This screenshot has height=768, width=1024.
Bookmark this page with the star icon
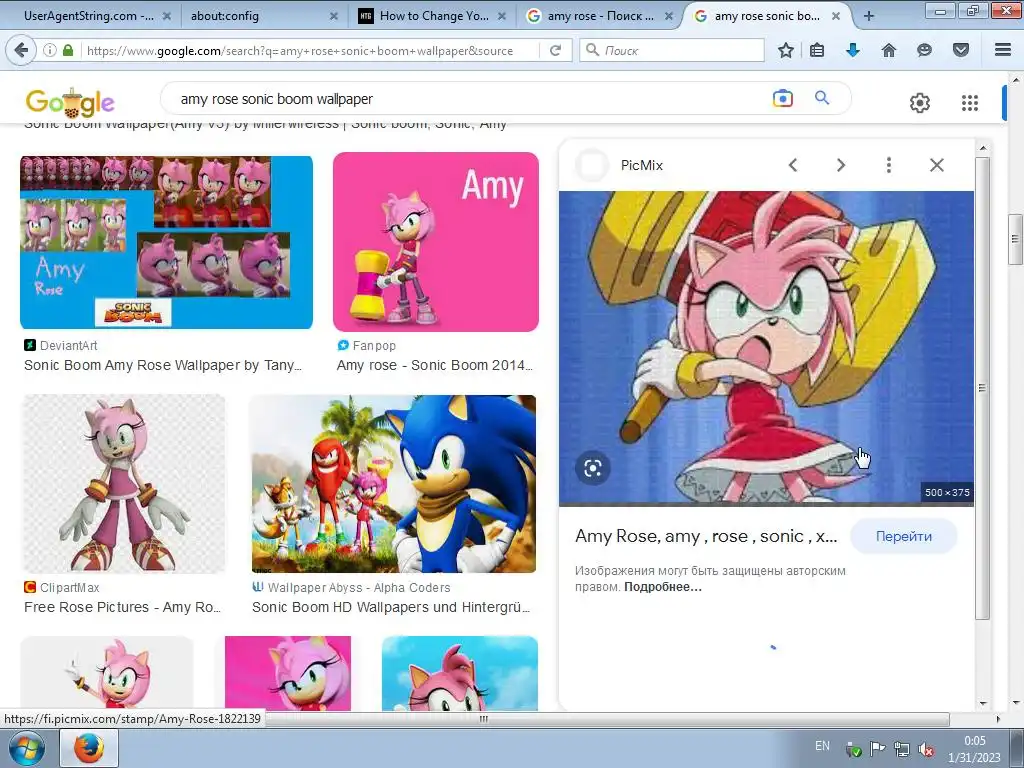click(x=786, y=50)
